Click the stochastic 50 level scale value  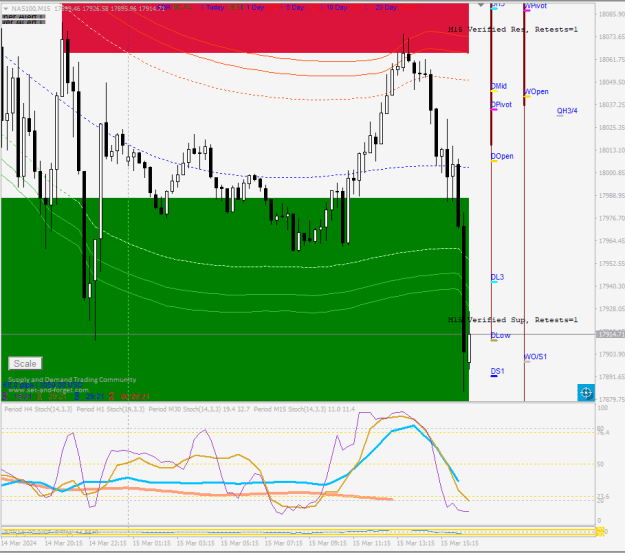(x=600, y=464)
